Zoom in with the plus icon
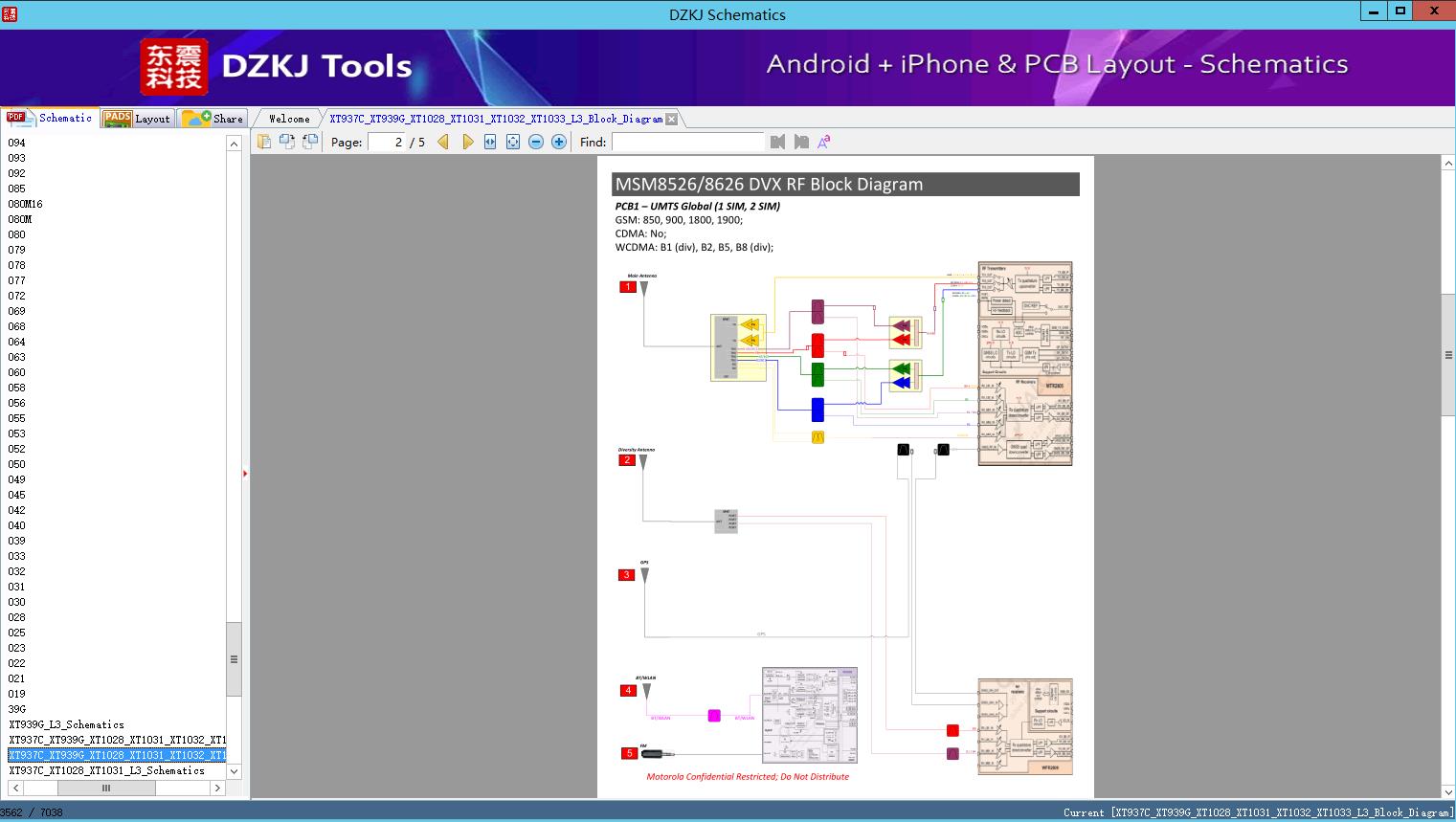The image size is (1456, 822). [559, 142]
